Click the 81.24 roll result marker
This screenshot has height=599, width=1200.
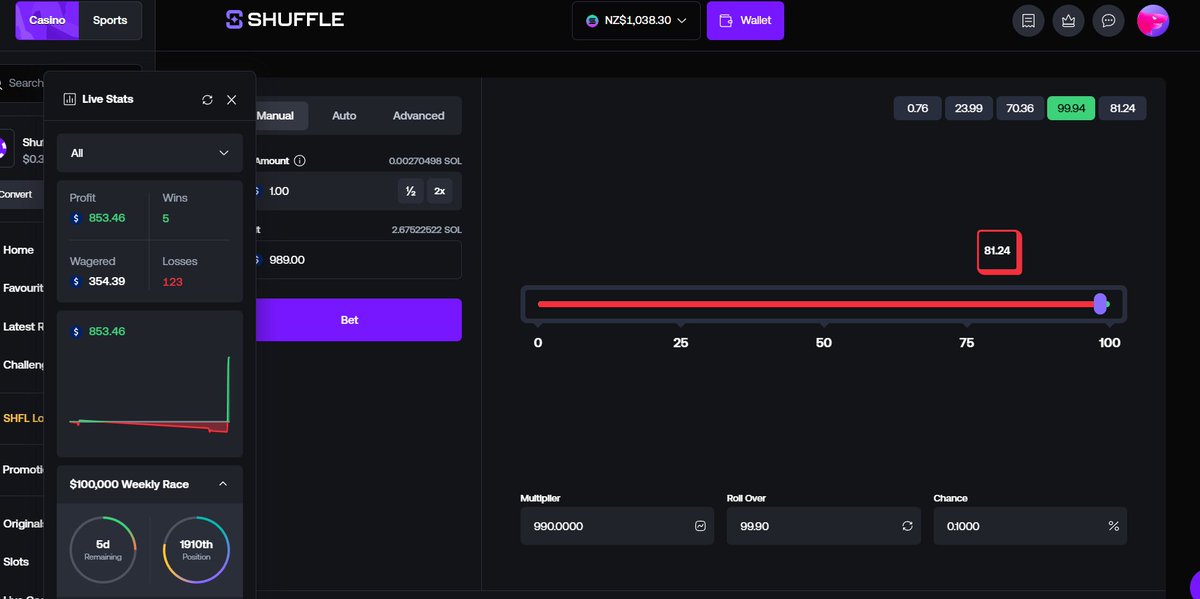[998, 251]
